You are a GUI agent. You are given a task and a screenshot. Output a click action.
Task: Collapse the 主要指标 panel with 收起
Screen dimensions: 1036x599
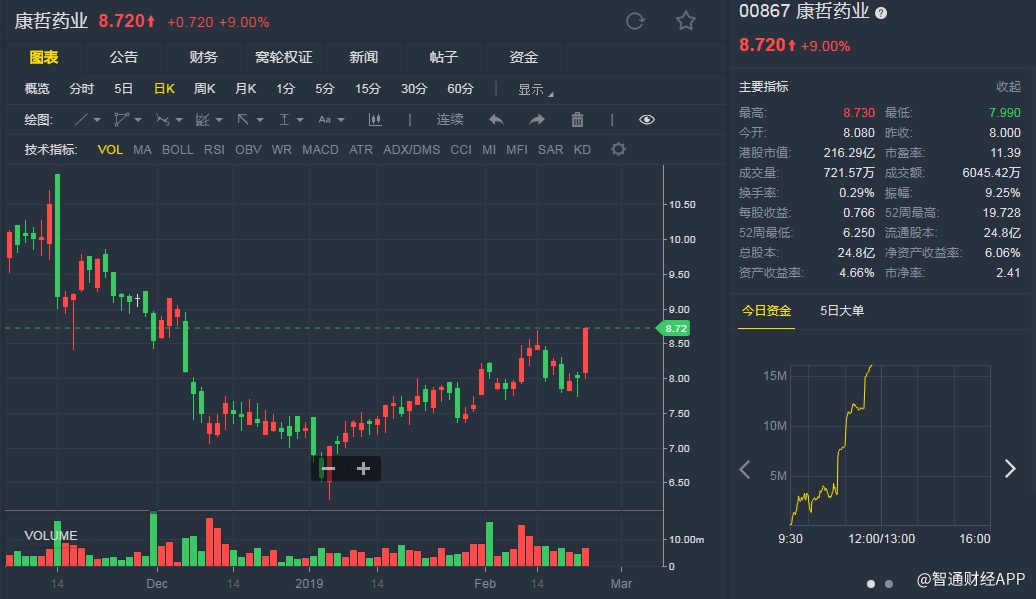point(1008,87)
